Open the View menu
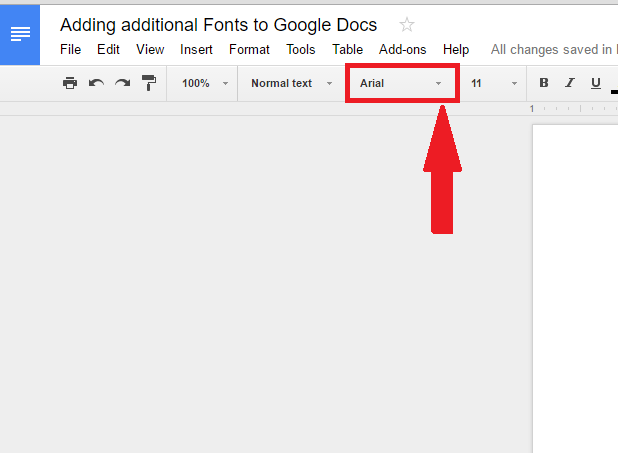The image size is (618, 453). click(x=150, y=50)
